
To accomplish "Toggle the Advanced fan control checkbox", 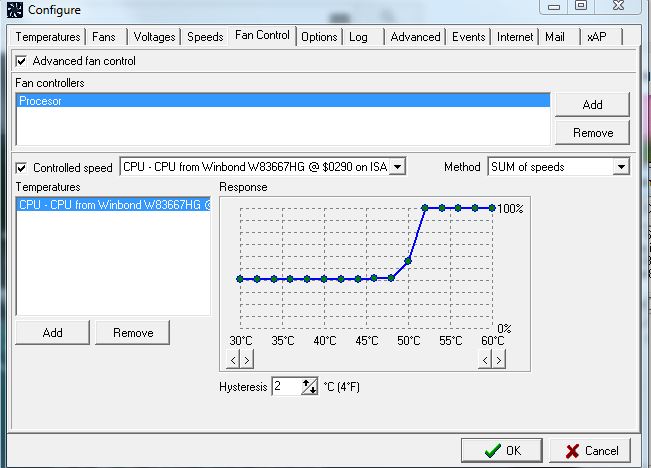I will [x=21, y=61].
